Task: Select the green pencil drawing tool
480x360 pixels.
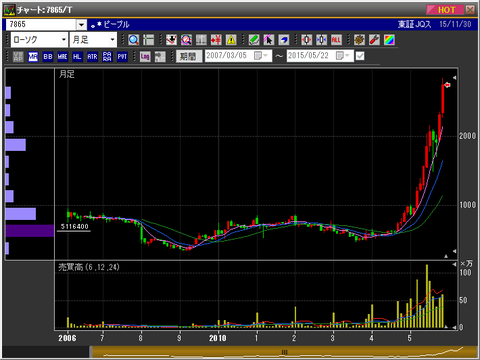Action: [x=254, y=40]
